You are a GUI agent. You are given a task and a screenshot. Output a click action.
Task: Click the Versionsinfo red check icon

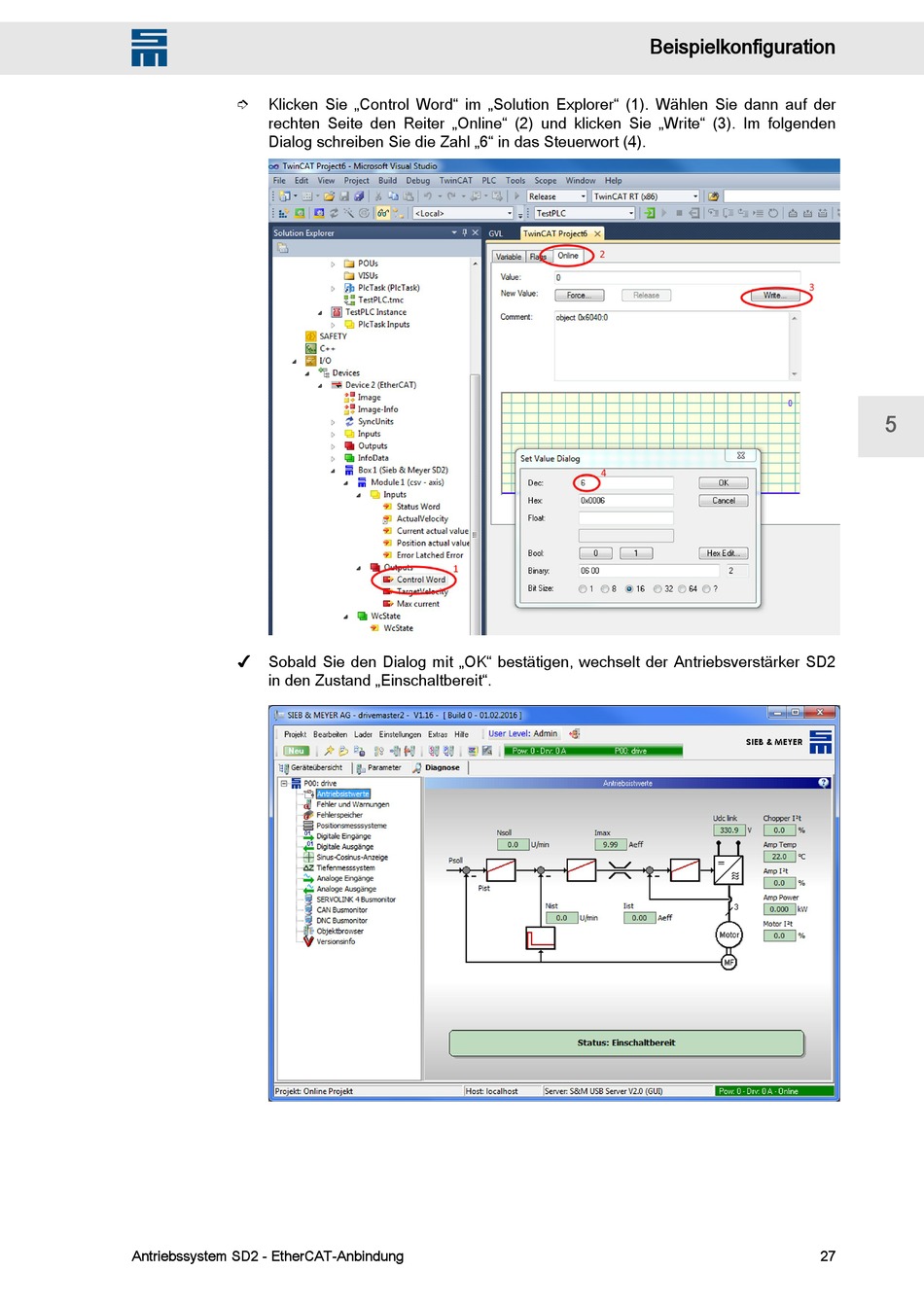(x=308, y=941)
